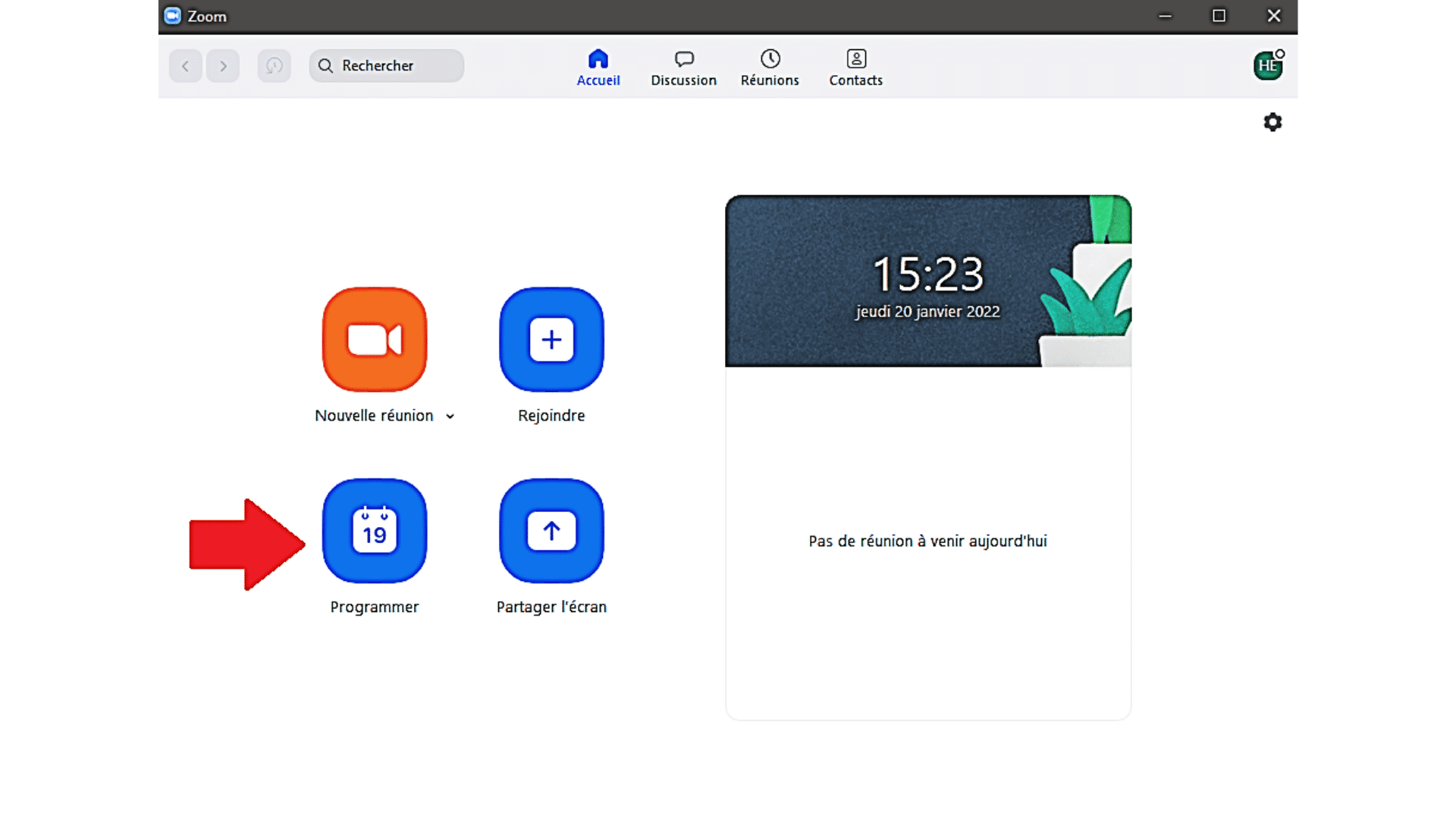This screenshot has height=819, width=1456.
Task: Open the Réunions tab
Action: 770,68
